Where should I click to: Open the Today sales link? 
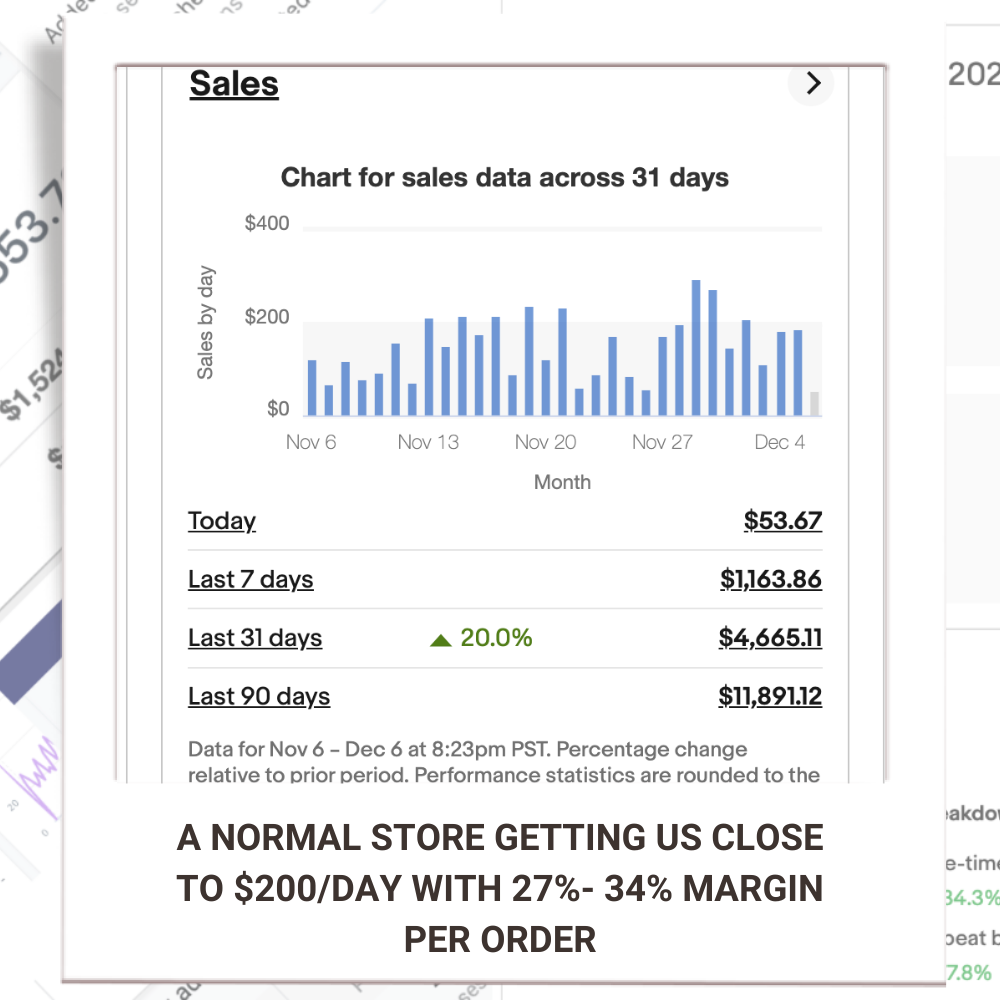222,521
